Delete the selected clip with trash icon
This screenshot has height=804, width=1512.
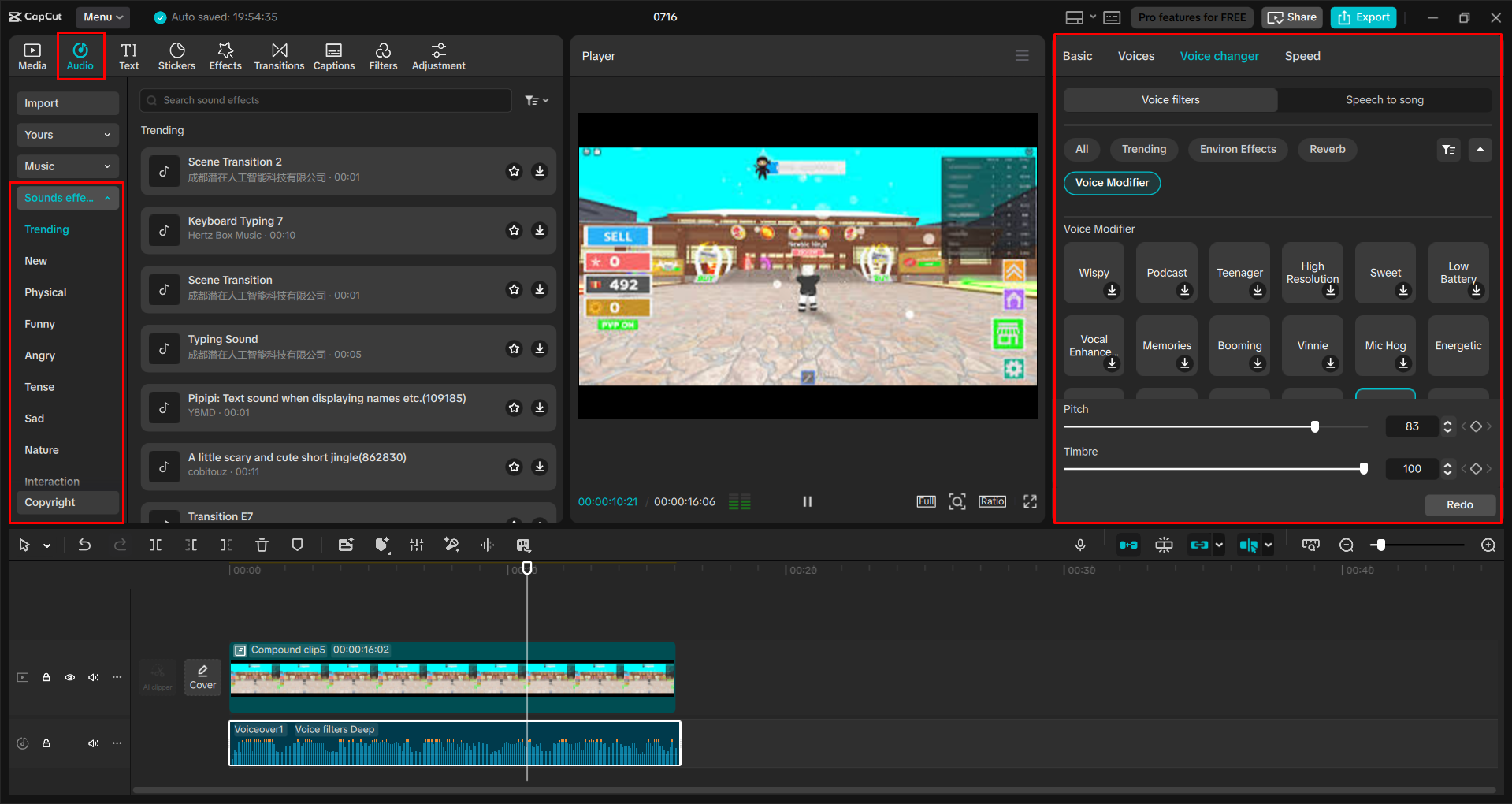(262, 545)
